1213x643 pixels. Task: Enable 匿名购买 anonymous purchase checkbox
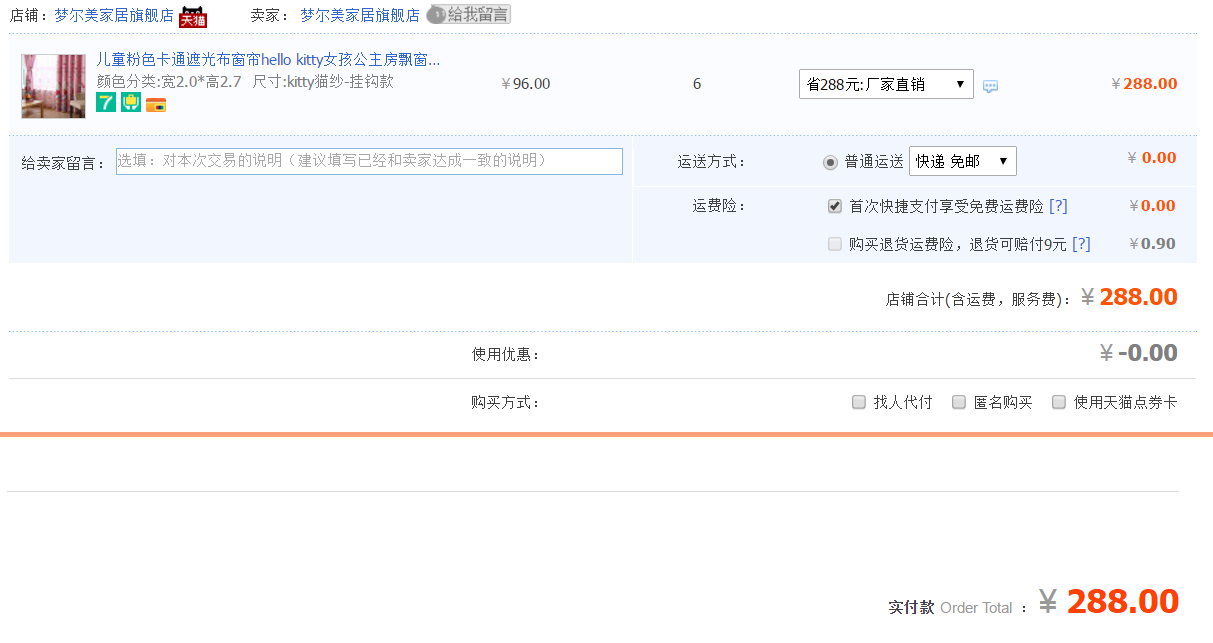(x=959, y=402)
